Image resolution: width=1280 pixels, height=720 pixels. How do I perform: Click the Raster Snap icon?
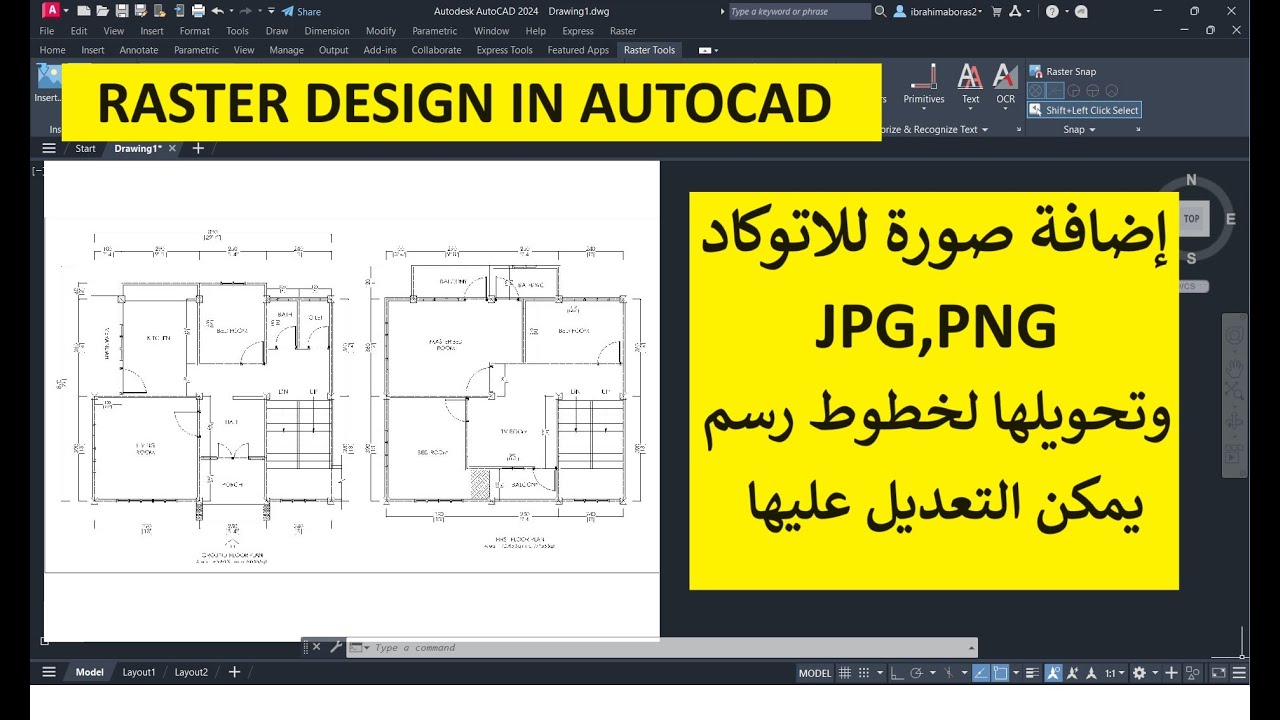pyautogui.click(x=1036, y=72)
